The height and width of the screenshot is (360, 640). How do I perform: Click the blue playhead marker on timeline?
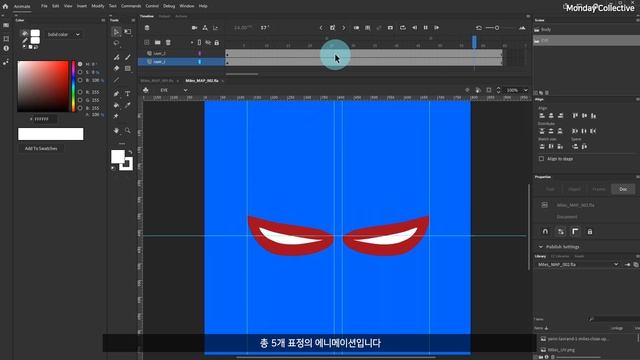point(474,42)
